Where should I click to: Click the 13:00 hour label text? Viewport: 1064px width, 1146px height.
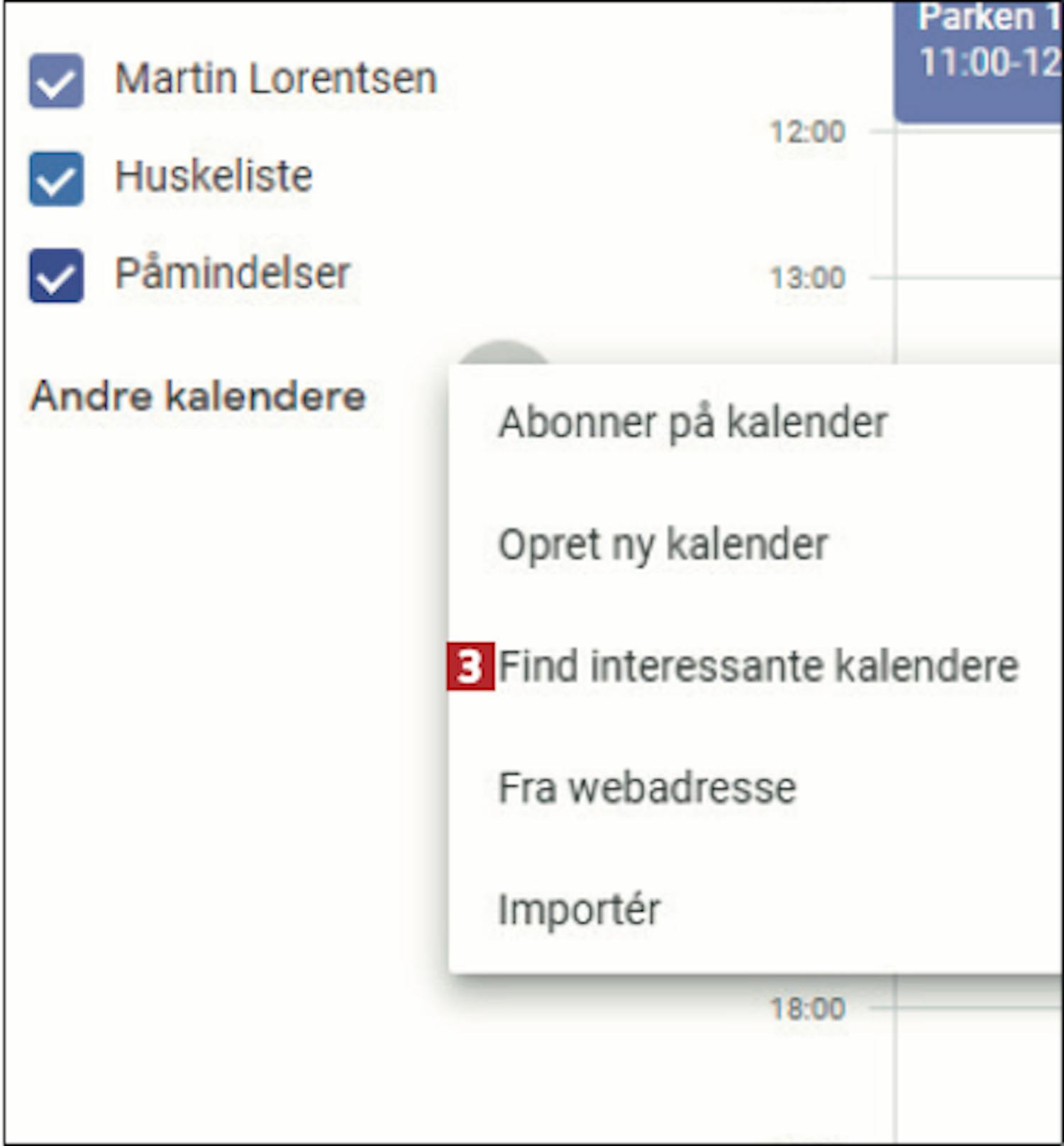tap(807, 278)
